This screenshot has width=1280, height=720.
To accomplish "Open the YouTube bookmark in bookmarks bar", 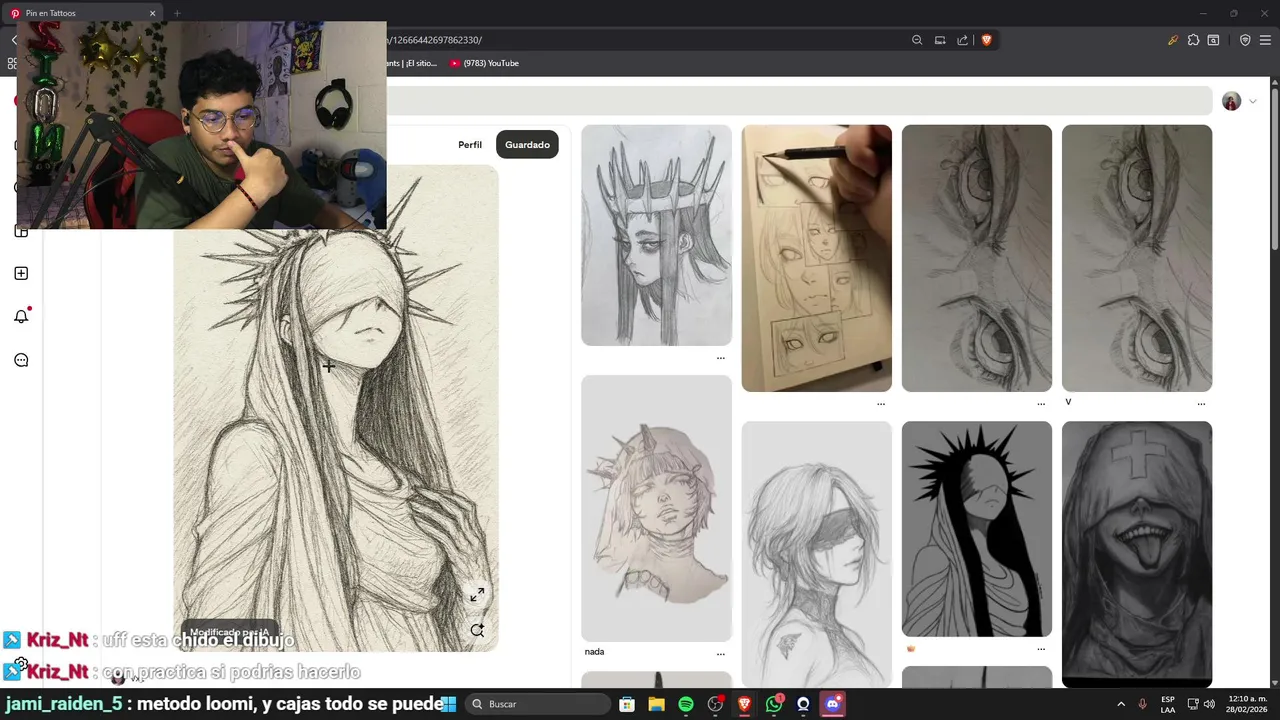I will pos(484,63).
